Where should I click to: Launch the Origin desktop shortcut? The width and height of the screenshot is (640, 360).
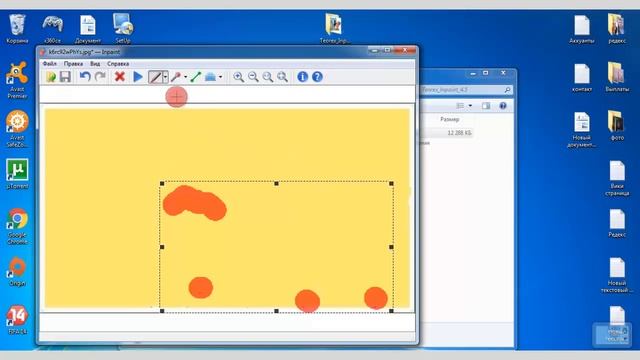click(17, 271)
